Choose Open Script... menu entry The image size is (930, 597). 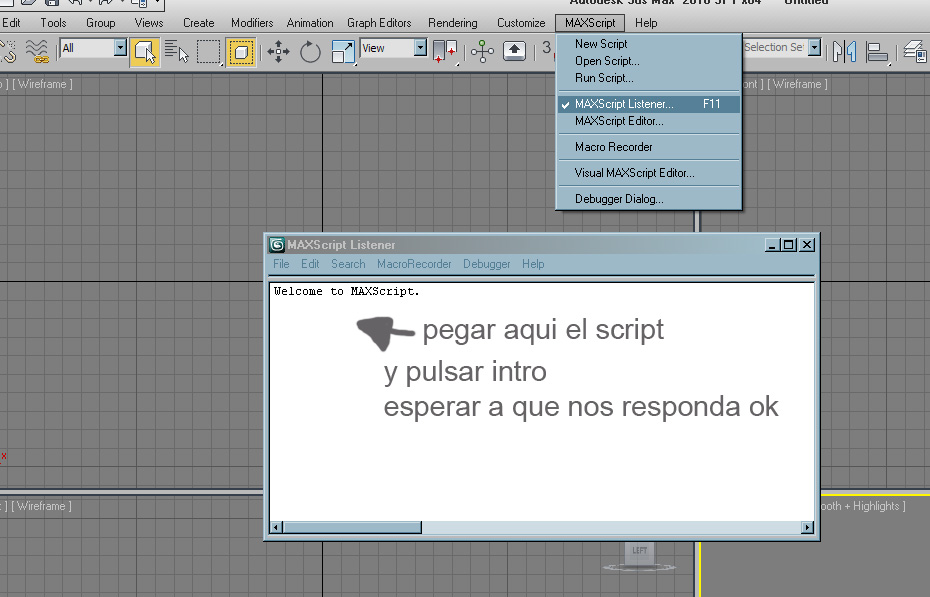click(649, 61)
